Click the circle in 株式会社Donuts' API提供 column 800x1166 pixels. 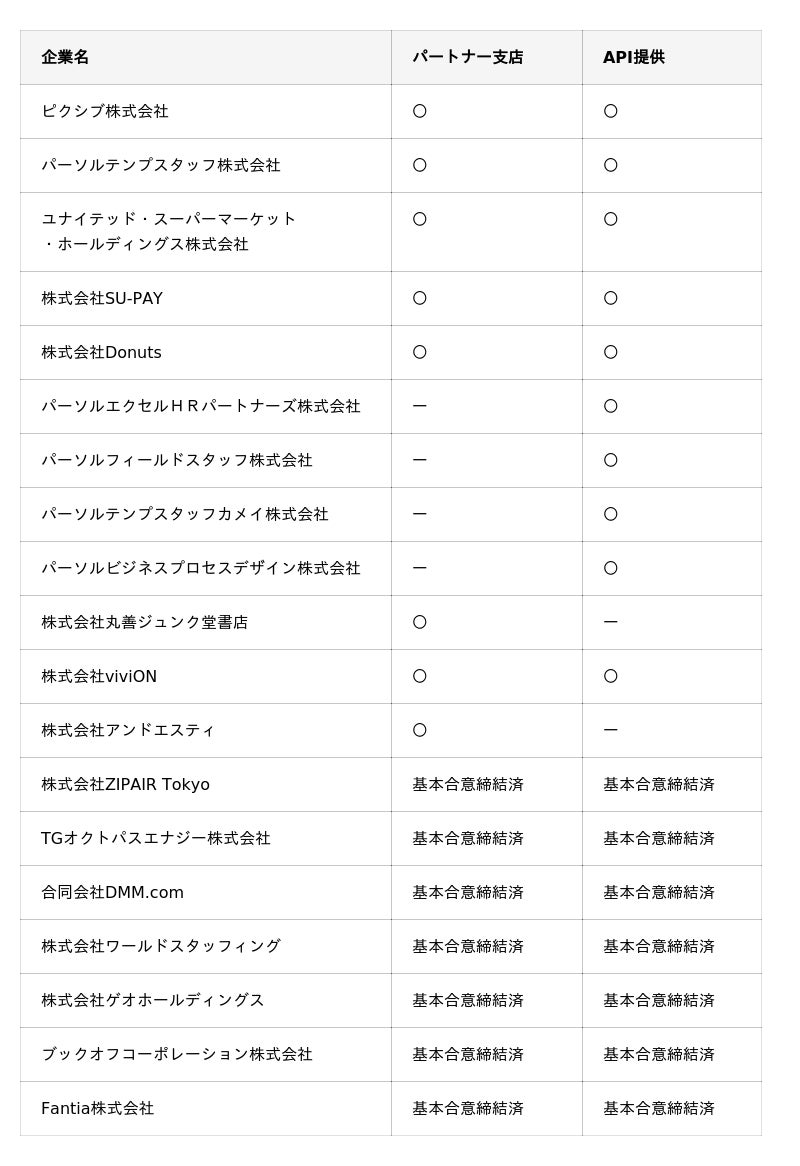click(x=610, y=352)
